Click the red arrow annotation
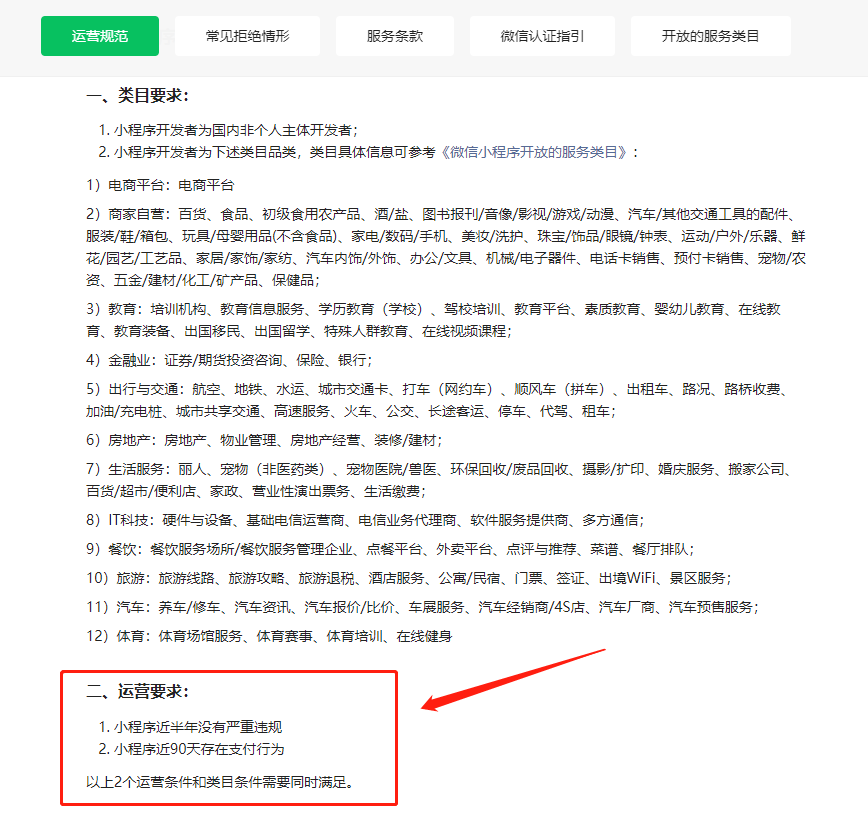The width and height of the screenshot is (868, 818). point(513,680)
